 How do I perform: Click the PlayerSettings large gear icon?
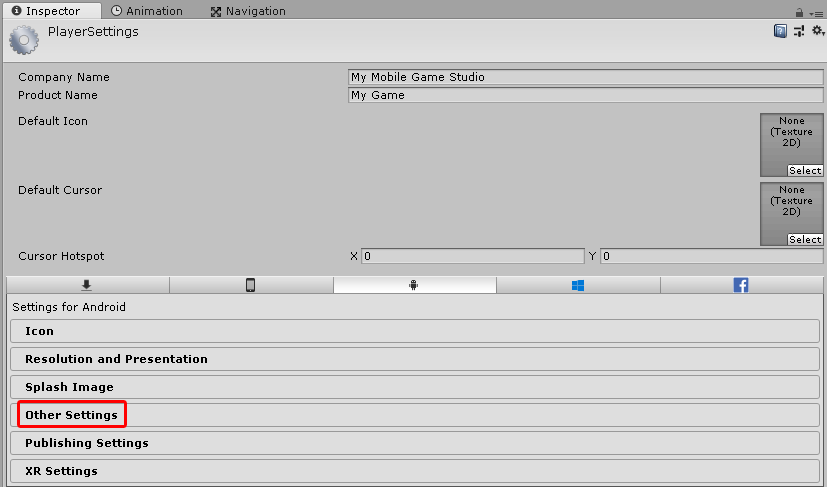pos(24,40)
